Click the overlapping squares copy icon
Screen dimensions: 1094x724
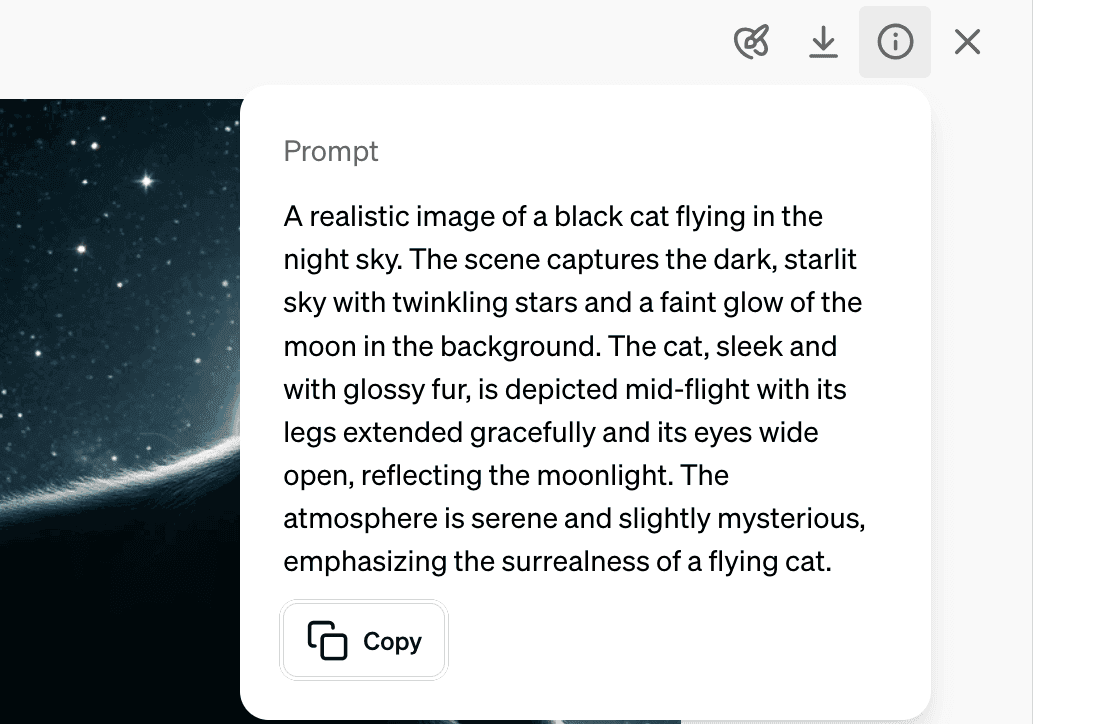pos(327,641)
